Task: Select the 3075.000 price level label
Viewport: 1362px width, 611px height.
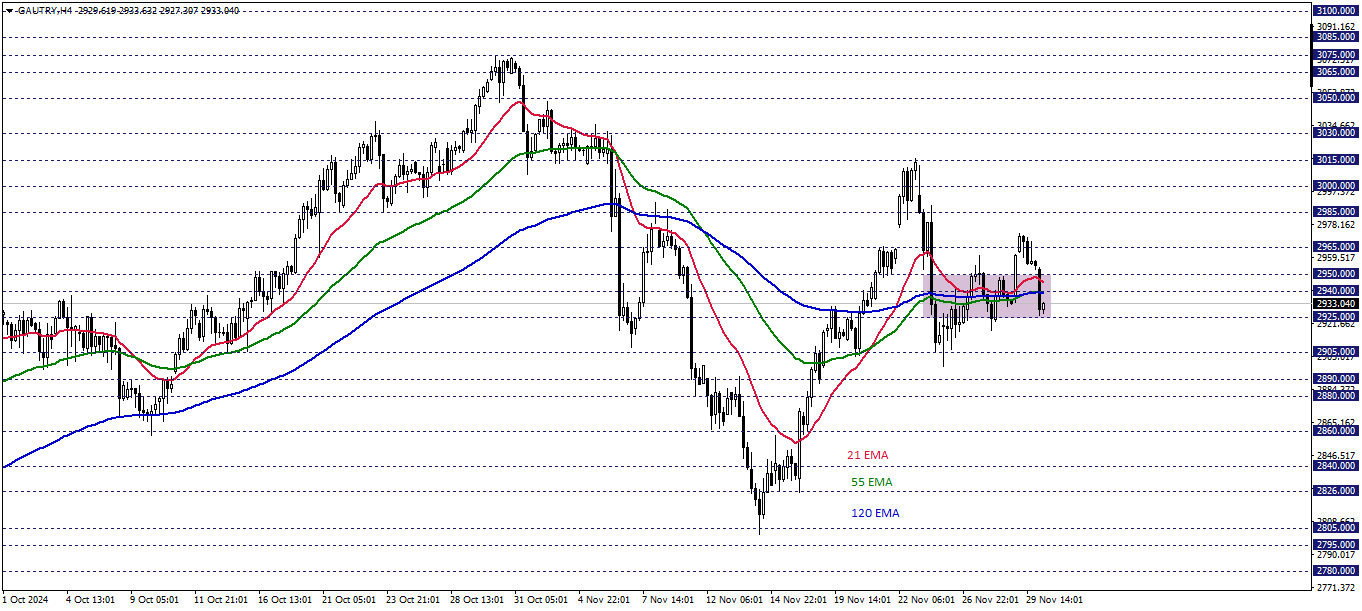Action: 1336,55
